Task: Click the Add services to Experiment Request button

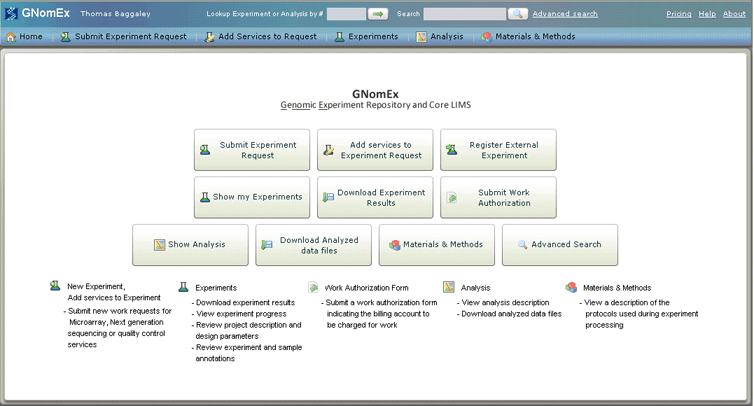Action: pyautogui.click(x=375, y=150)
